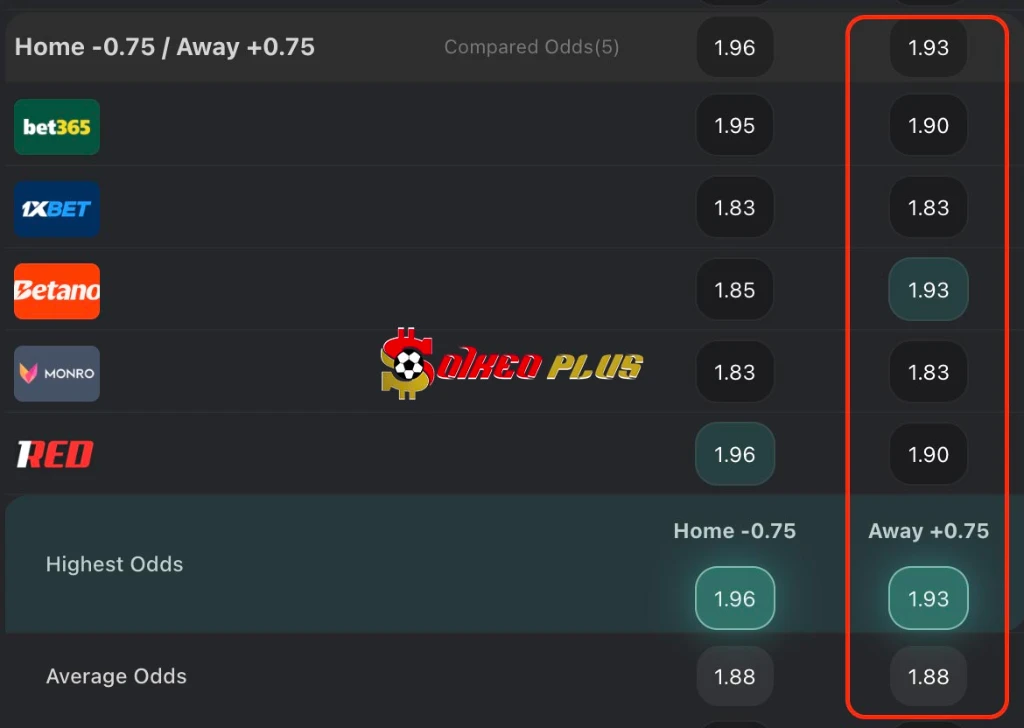The width and height of the screenshot is (1024, 728).
Task: Open the Betano bookmaker logo
Action: coord(57,291)
